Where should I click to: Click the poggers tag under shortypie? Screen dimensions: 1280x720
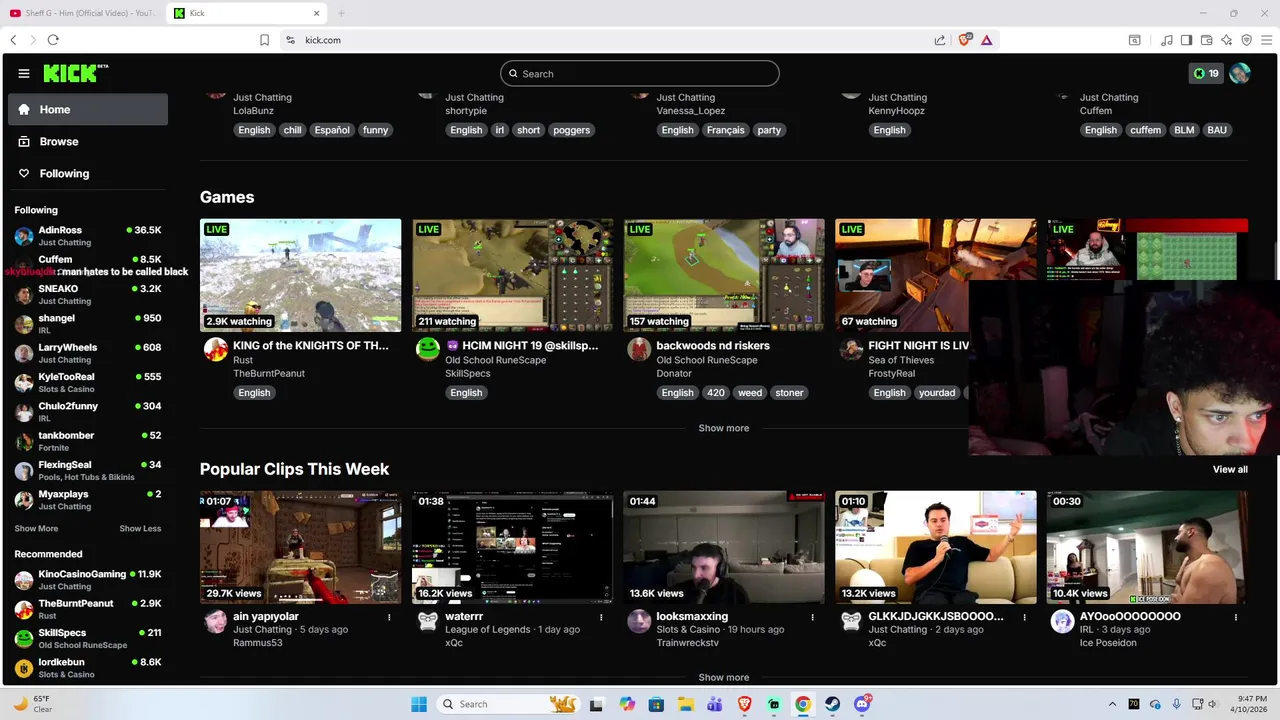click(571, 130)
